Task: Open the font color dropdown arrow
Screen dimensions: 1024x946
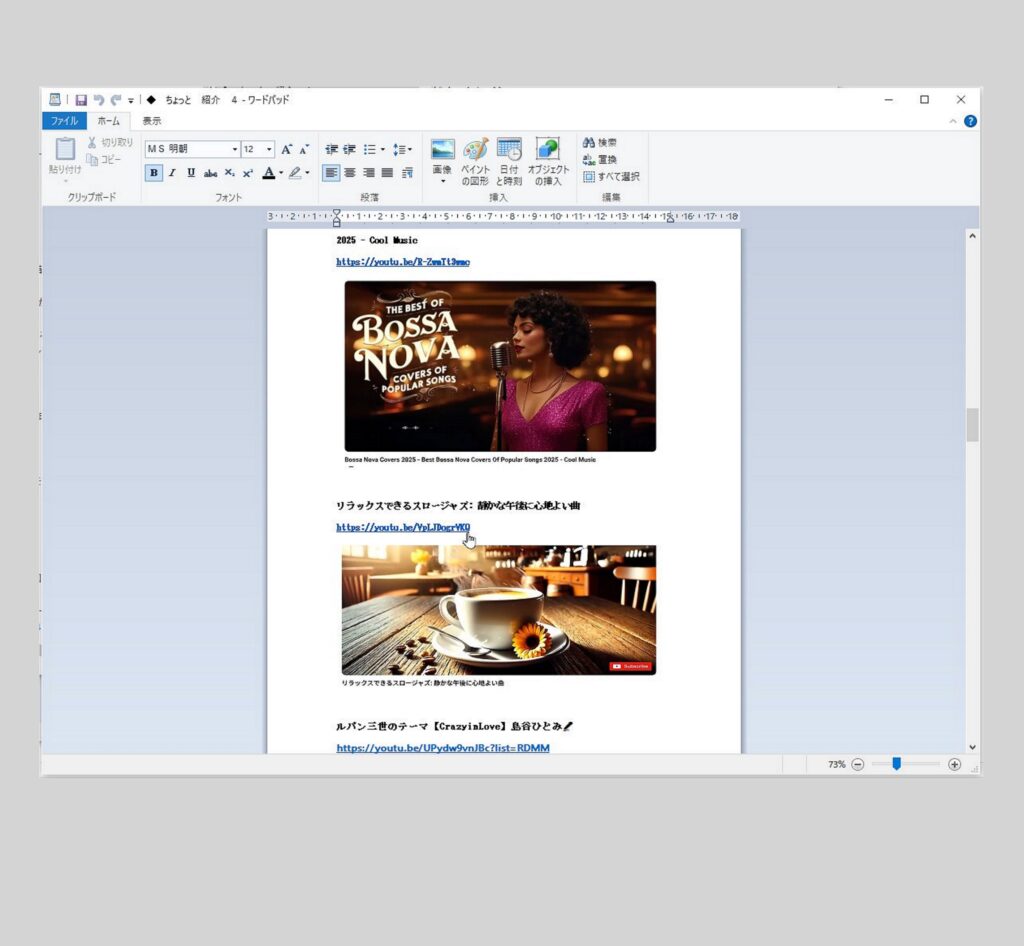Action: tap(281, 173)
